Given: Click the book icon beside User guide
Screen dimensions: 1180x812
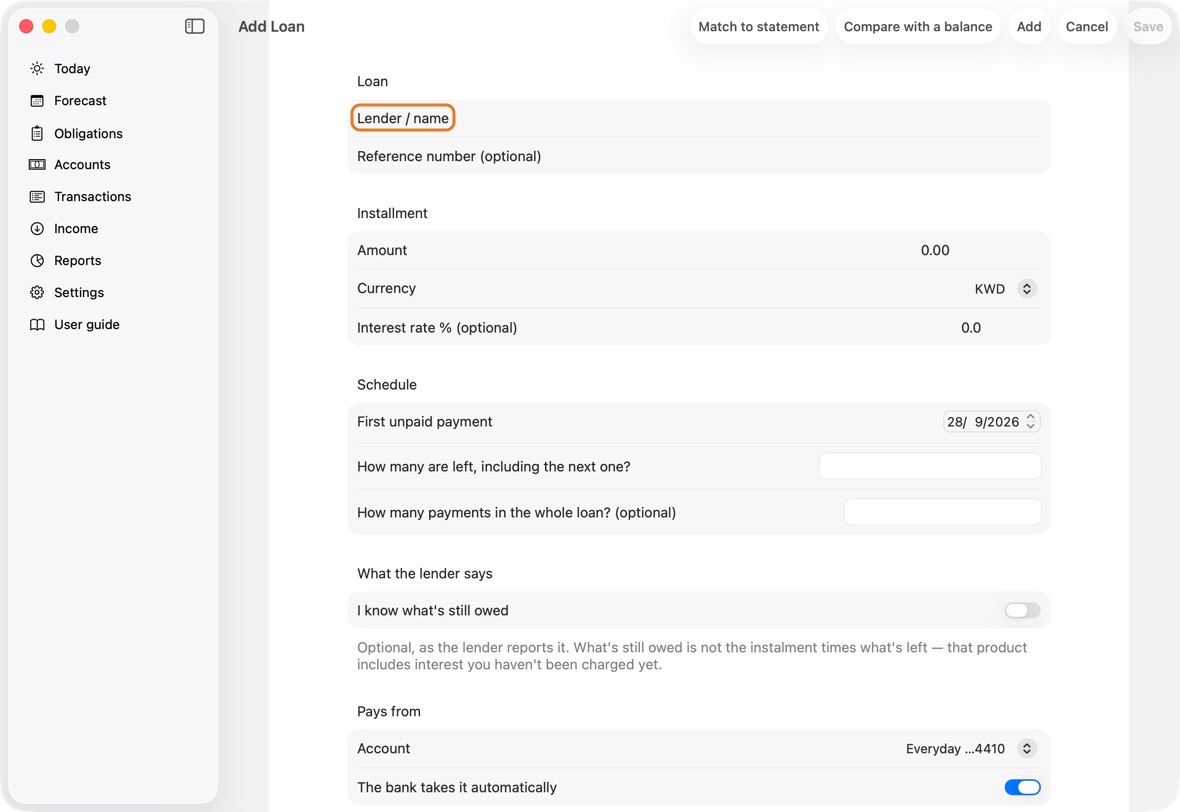Looking at the screenshot, I should click(37, 324).
